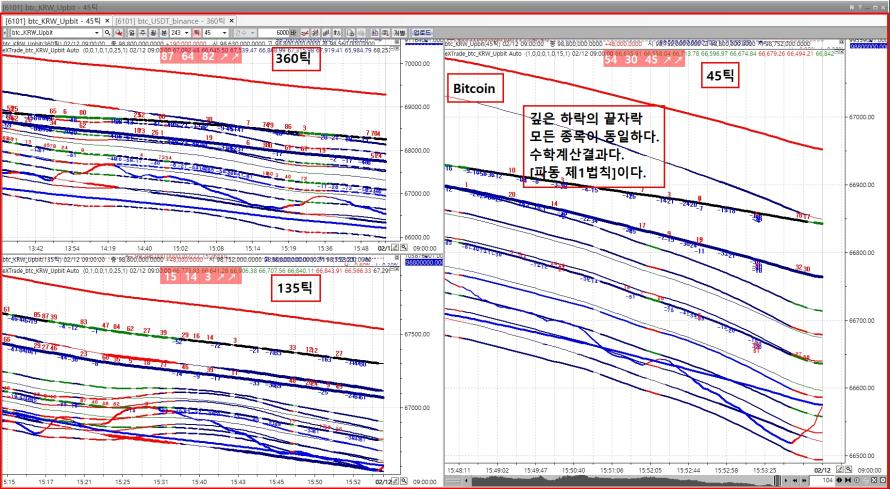Select the 틱 (tick) period button
The width and height of the screenshot is (890, 489).
[196, 33]
